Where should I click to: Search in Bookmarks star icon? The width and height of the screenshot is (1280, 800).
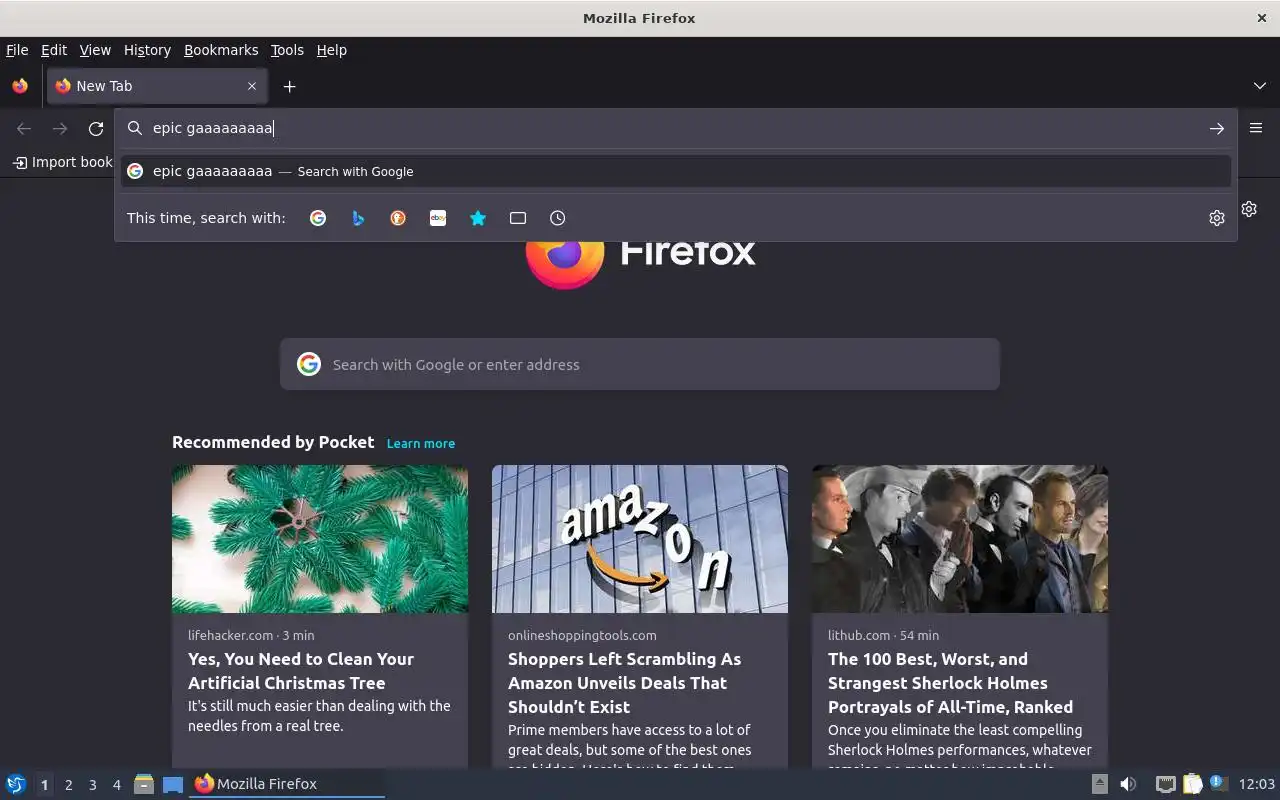[x=478, y=218]
